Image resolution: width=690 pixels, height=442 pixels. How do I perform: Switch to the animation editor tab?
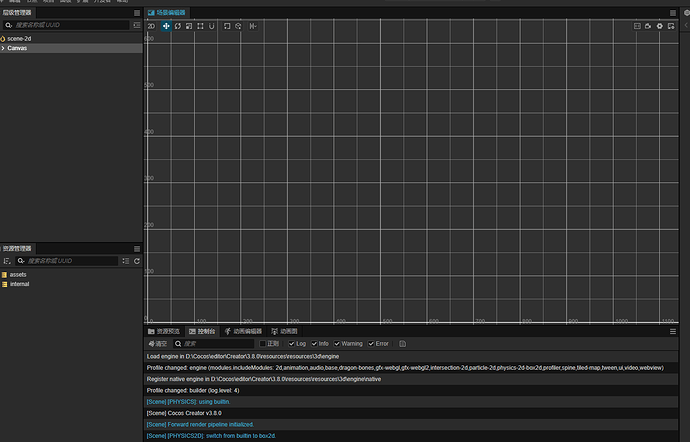(243, 332)
